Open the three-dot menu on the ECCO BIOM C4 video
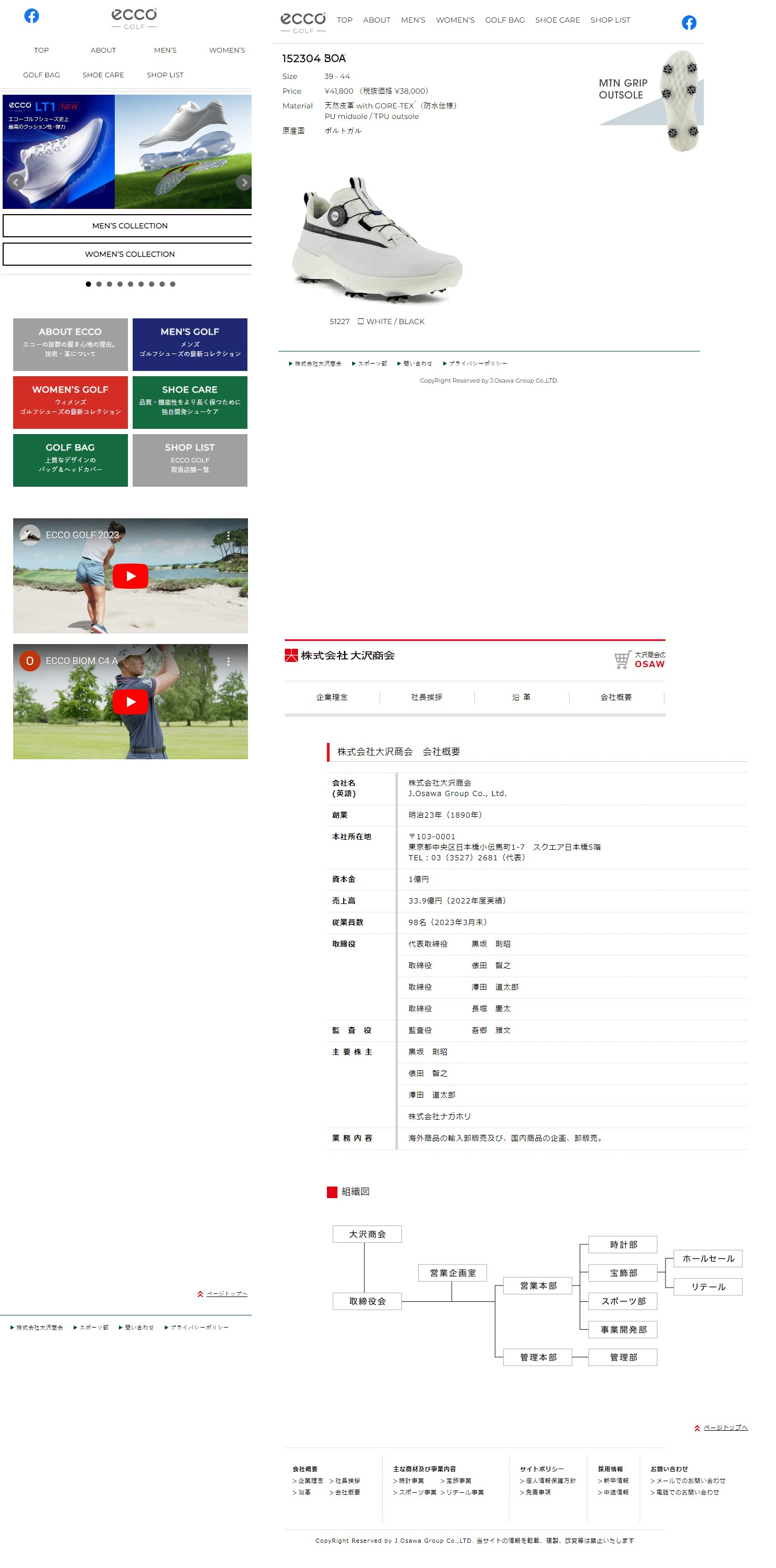 tap(228, 660)
